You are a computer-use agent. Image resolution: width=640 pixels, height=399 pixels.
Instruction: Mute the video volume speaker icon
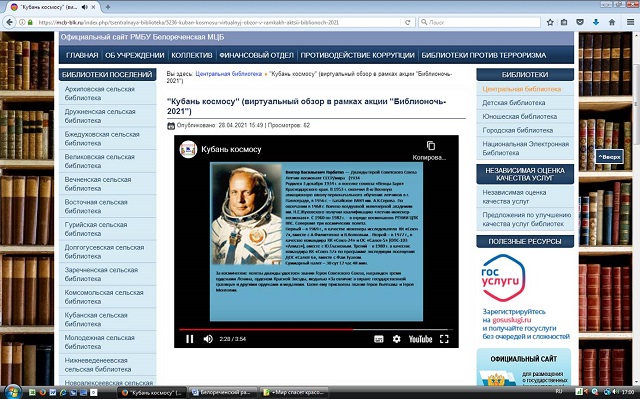208,339
